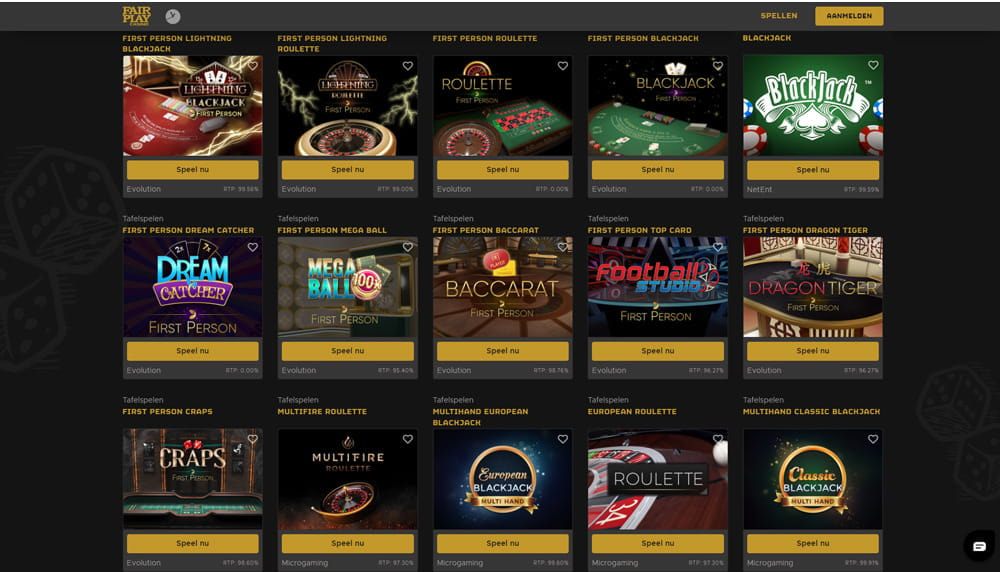Open the clock icon beside the logo
Viewport: 1000px width, 572px height.
click(x=173, y=17)
